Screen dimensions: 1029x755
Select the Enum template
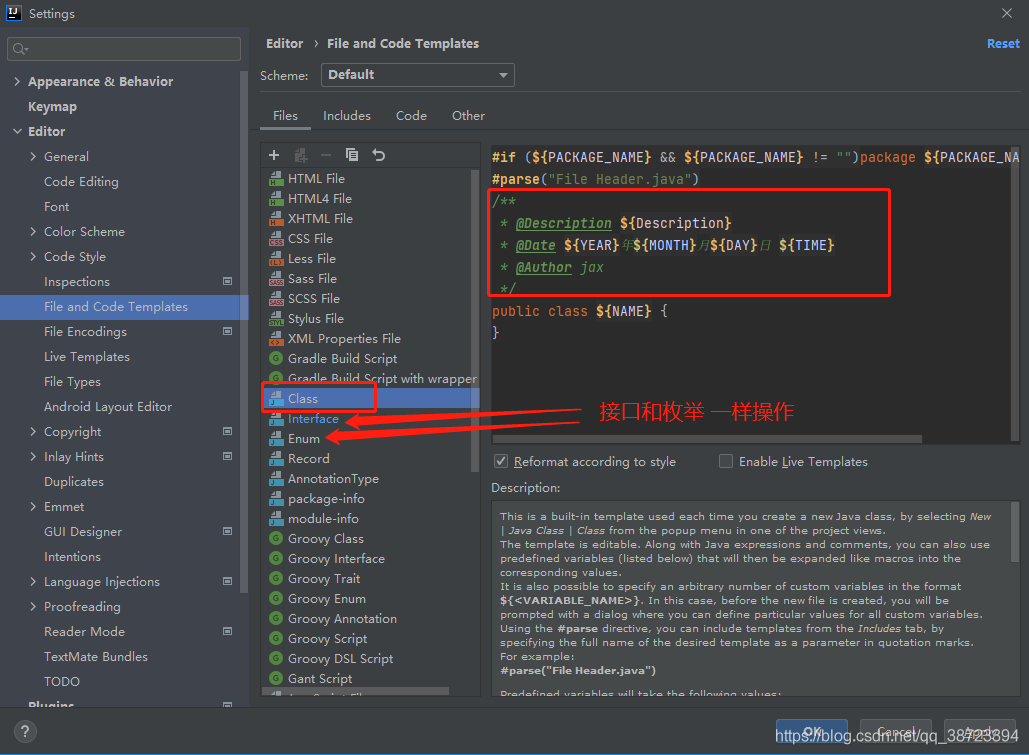(304, 439)
